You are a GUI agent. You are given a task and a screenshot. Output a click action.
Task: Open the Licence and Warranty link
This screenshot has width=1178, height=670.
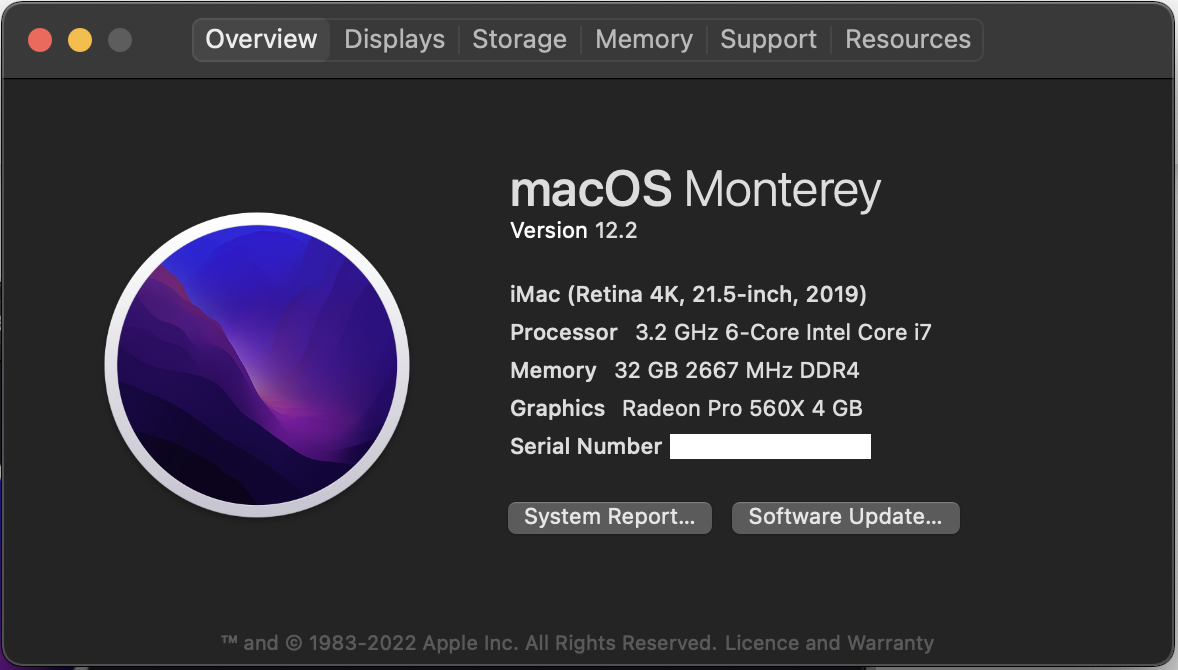tap(829, 643)
